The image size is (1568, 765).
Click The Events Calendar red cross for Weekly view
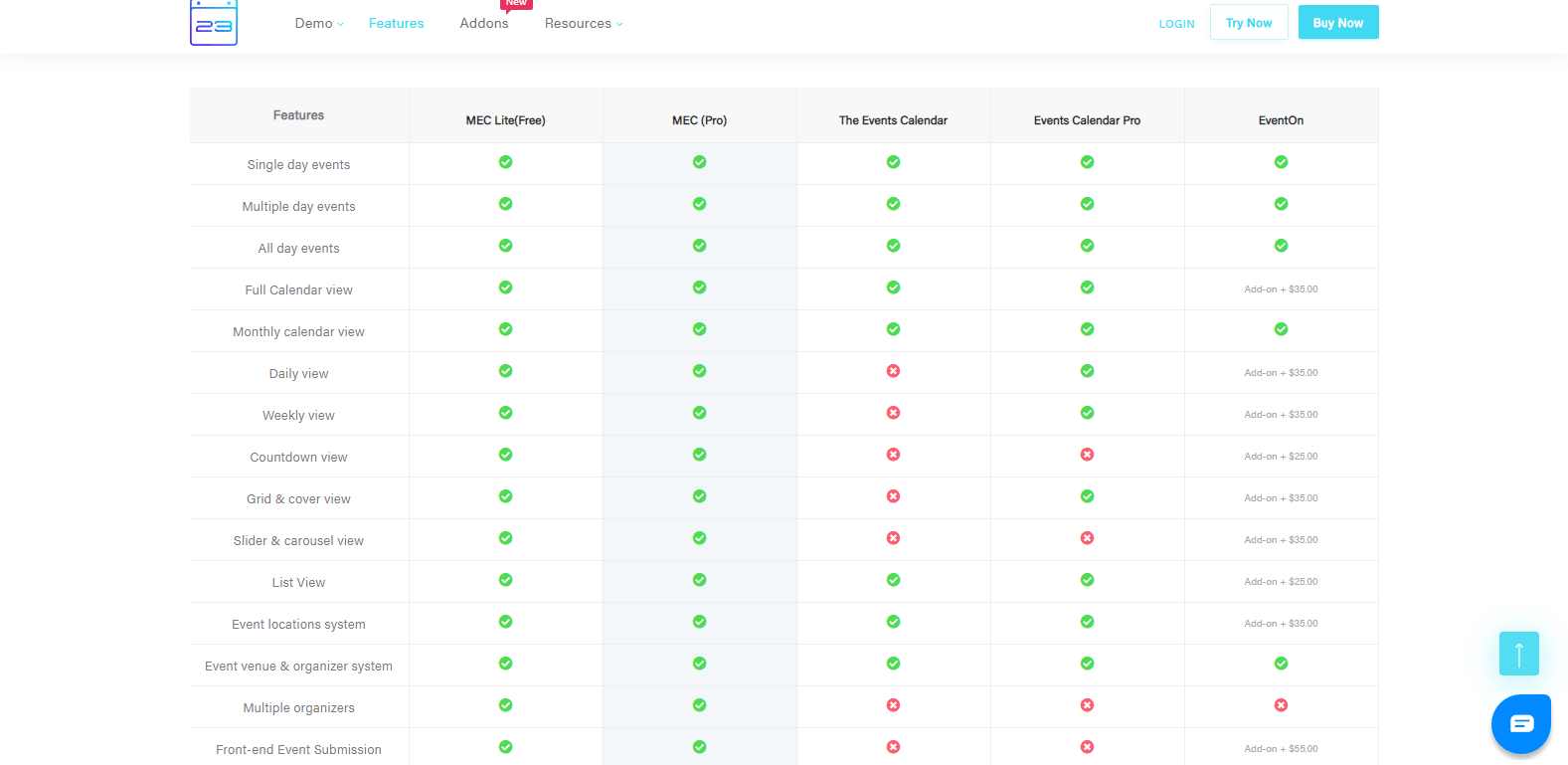[x=893, y=413]
